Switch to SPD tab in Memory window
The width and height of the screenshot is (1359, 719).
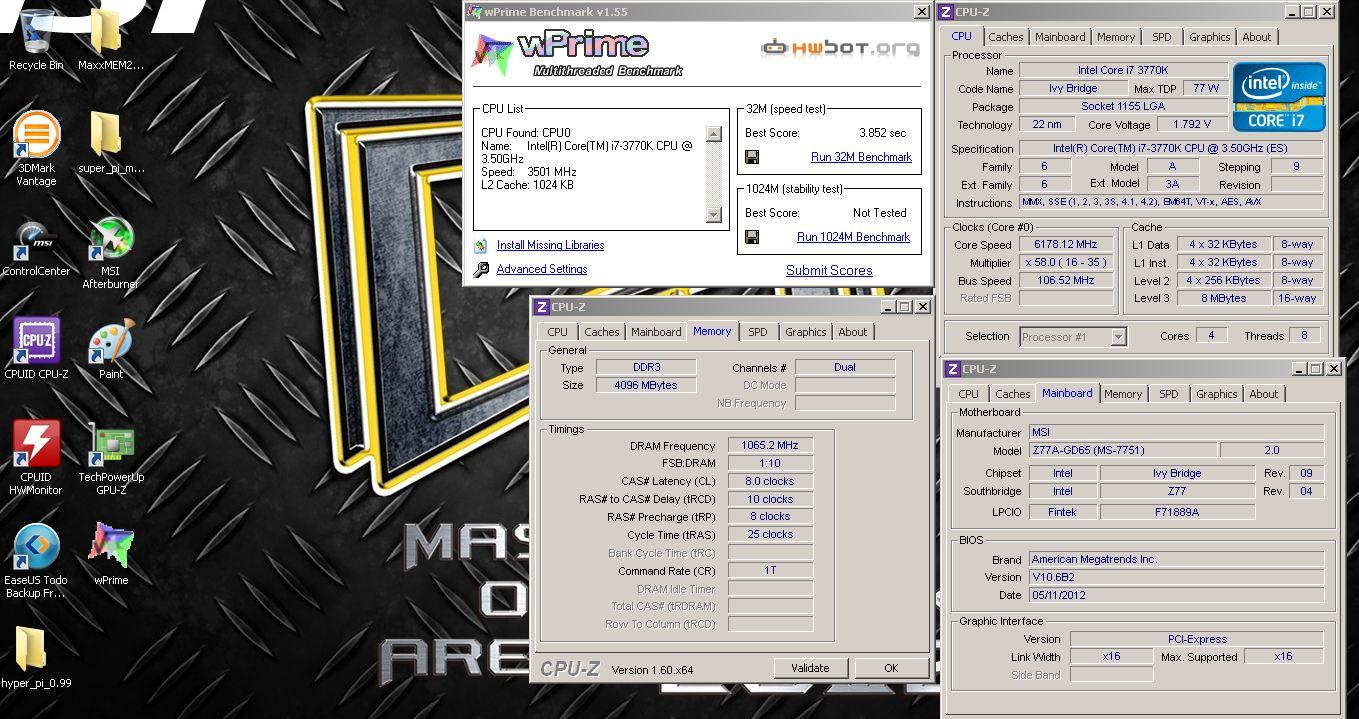click(758, 332)
